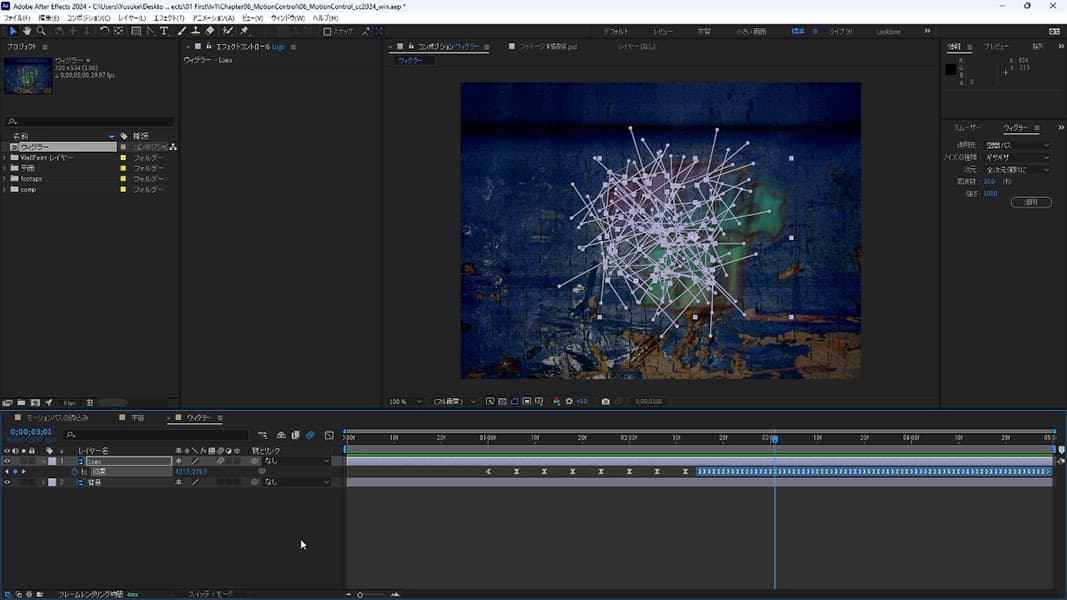Take a snapshot with the camera icon
This screenshot has width=1067, height=600.
point(605,402)
